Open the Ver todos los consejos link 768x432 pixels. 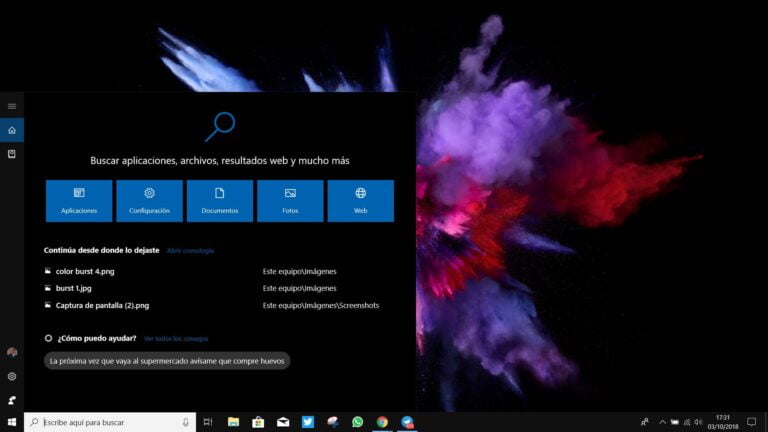[176, 339]
